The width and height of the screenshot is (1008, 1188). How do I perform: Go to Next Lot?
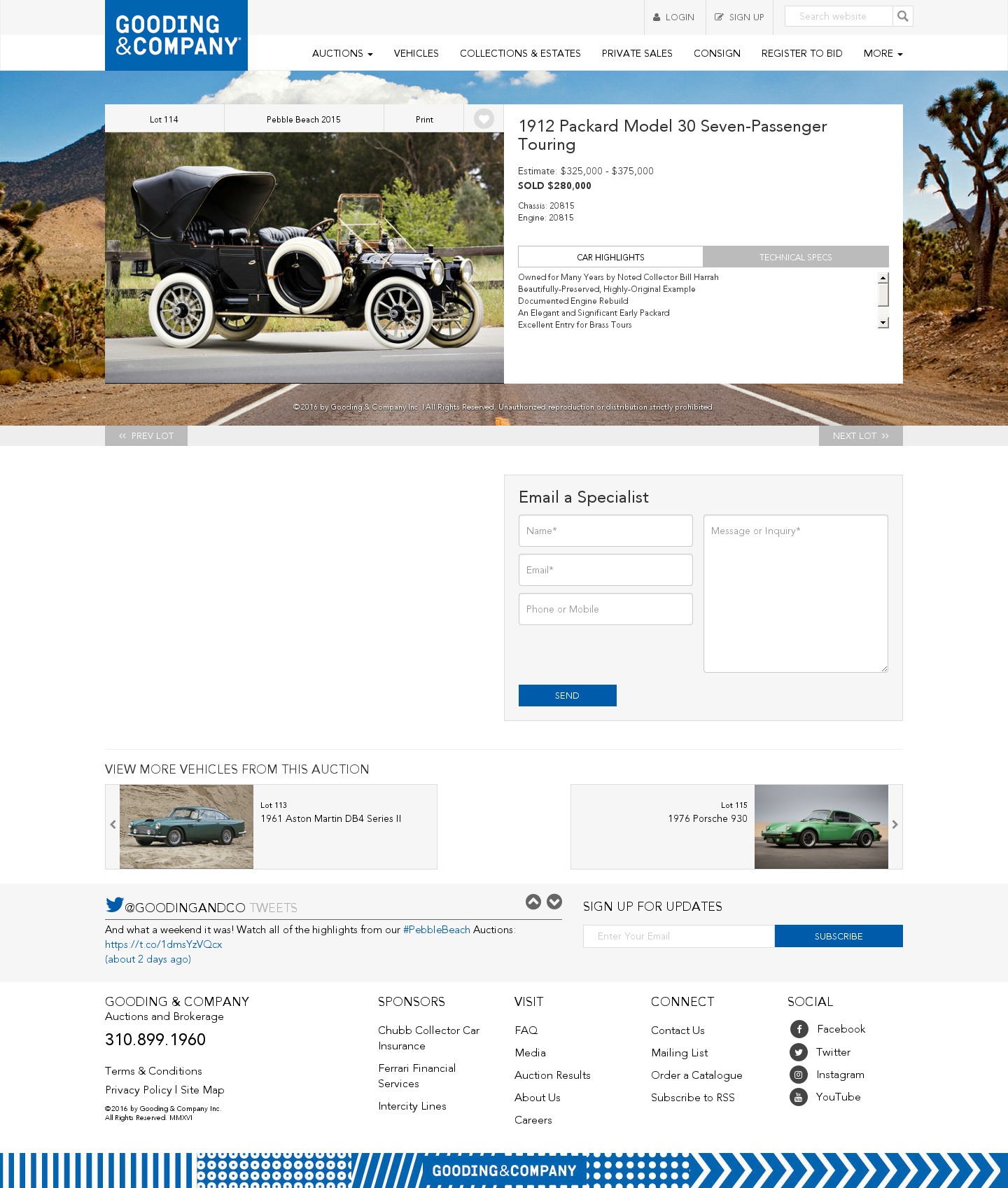click(861, 435)
